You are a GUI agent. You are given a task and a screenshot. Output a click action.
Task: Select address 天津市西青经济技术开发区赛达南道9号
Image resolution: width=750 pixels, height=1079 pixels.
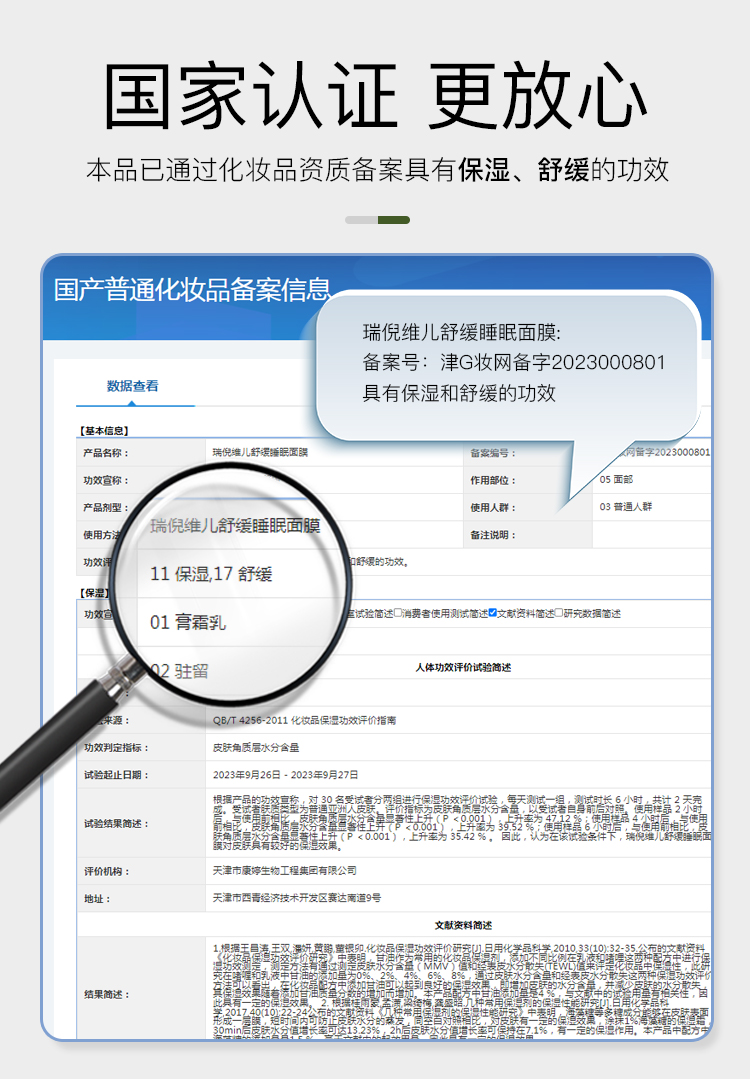[x=297, y=898]
